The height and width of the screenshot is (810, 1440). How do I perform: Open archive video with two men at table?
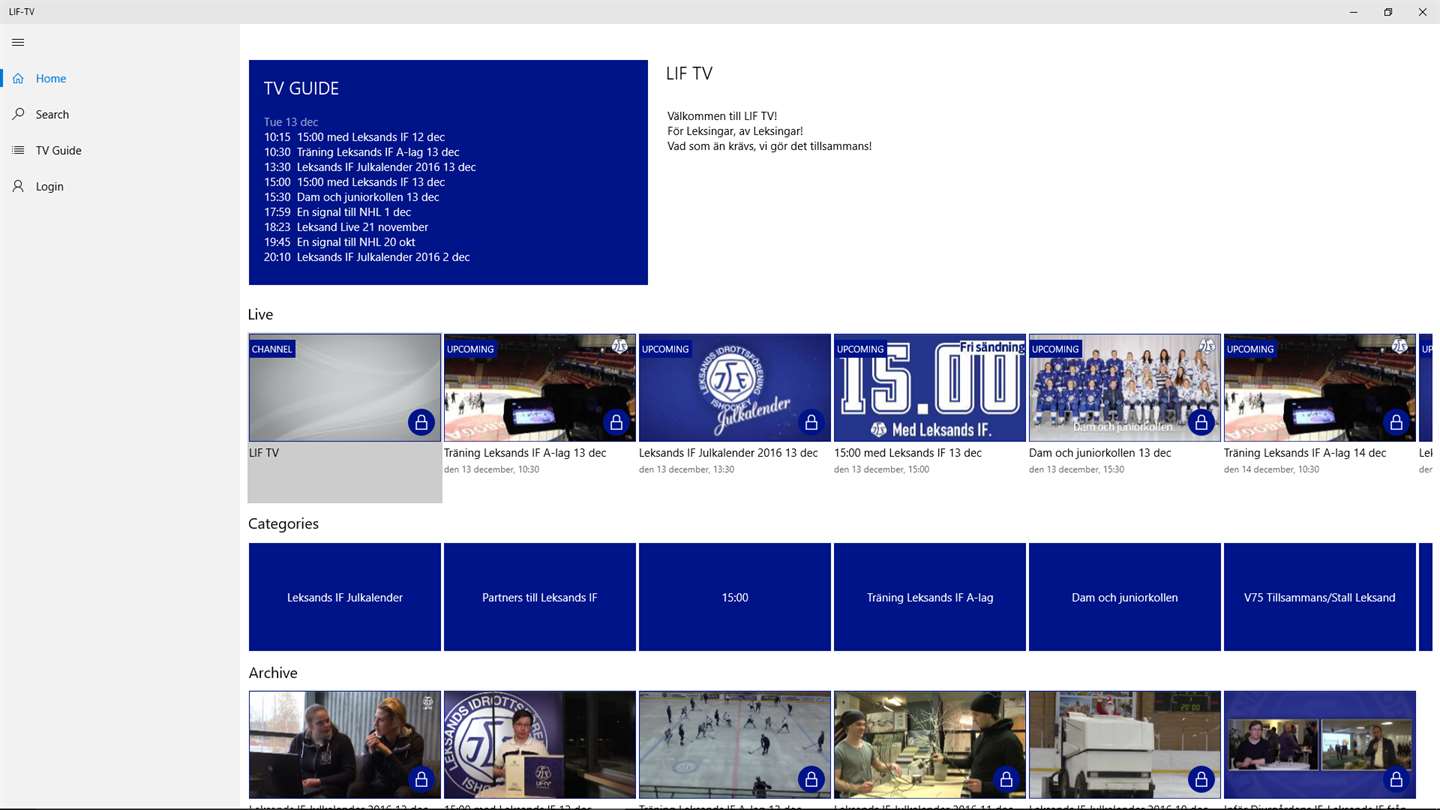930,744
